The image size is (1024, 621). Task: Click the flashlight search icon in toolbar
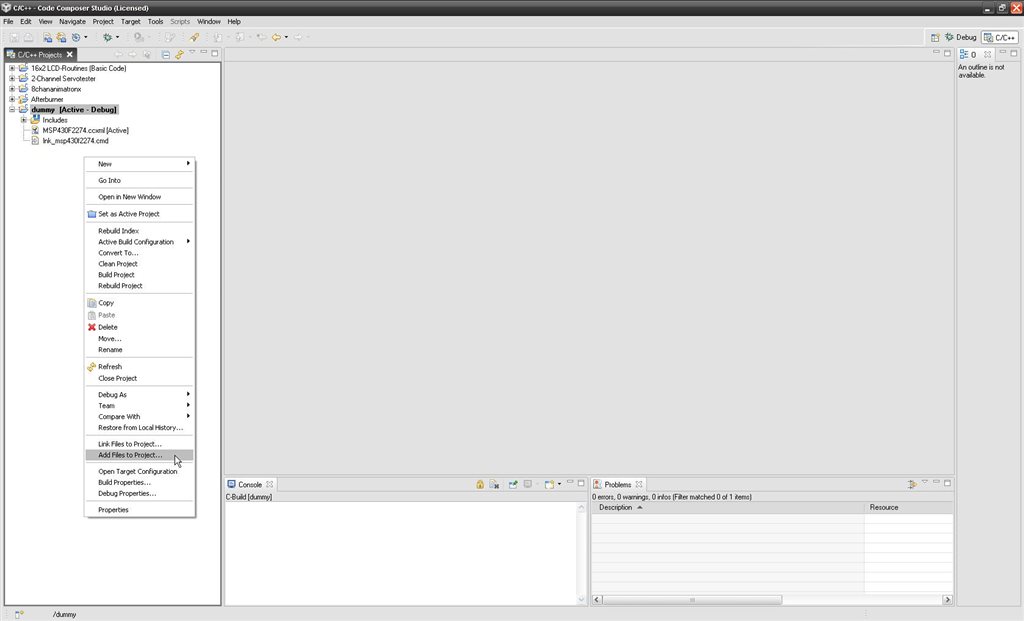tap(194, 37)
